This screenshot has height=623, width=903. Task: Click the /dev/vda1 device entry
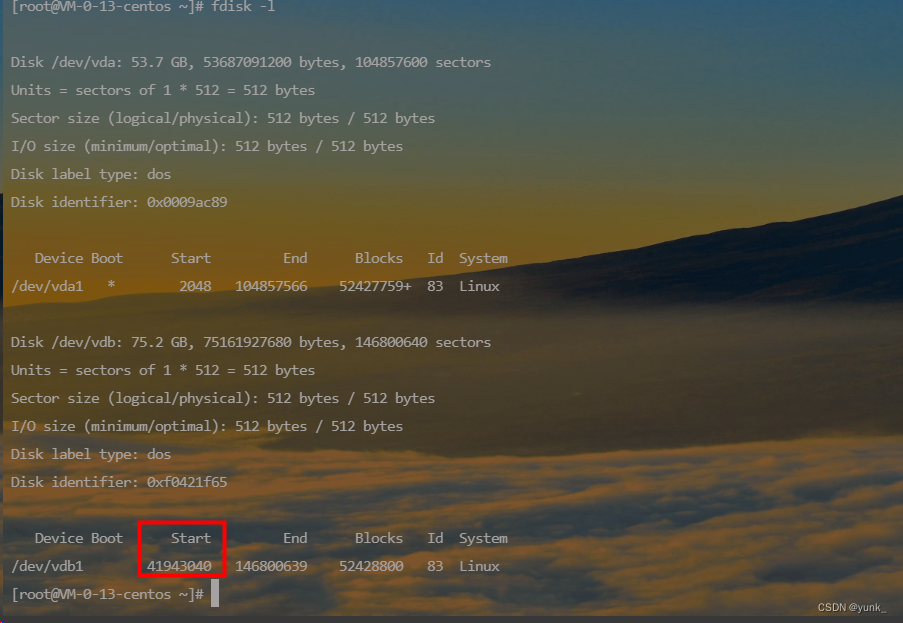pyautogui.click(x=47, y=285)
